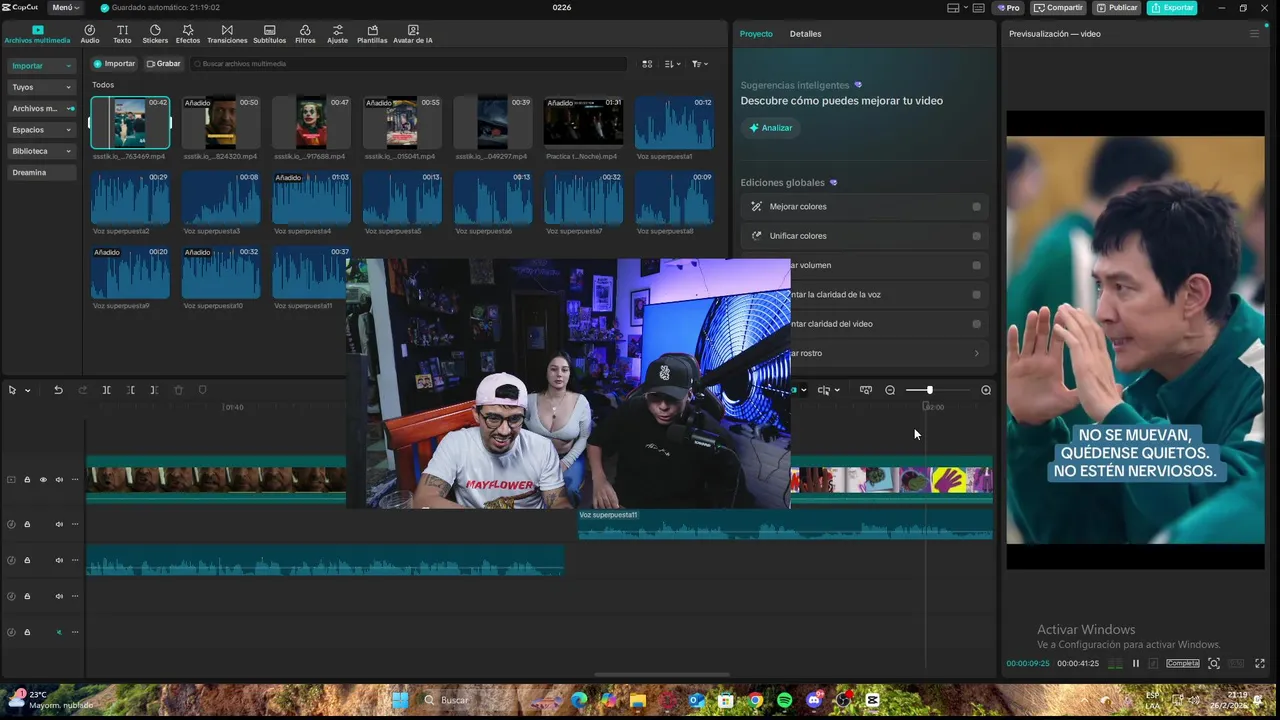Click the preview zoom focus icon
This screenshot has height=720, width=1280.
[1213, 663]
